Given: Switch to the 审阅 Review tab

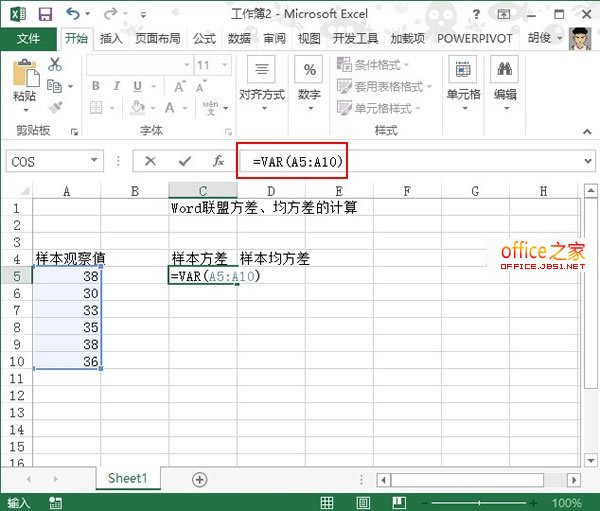Looking at the screenshot, I should tap(274, 38).
